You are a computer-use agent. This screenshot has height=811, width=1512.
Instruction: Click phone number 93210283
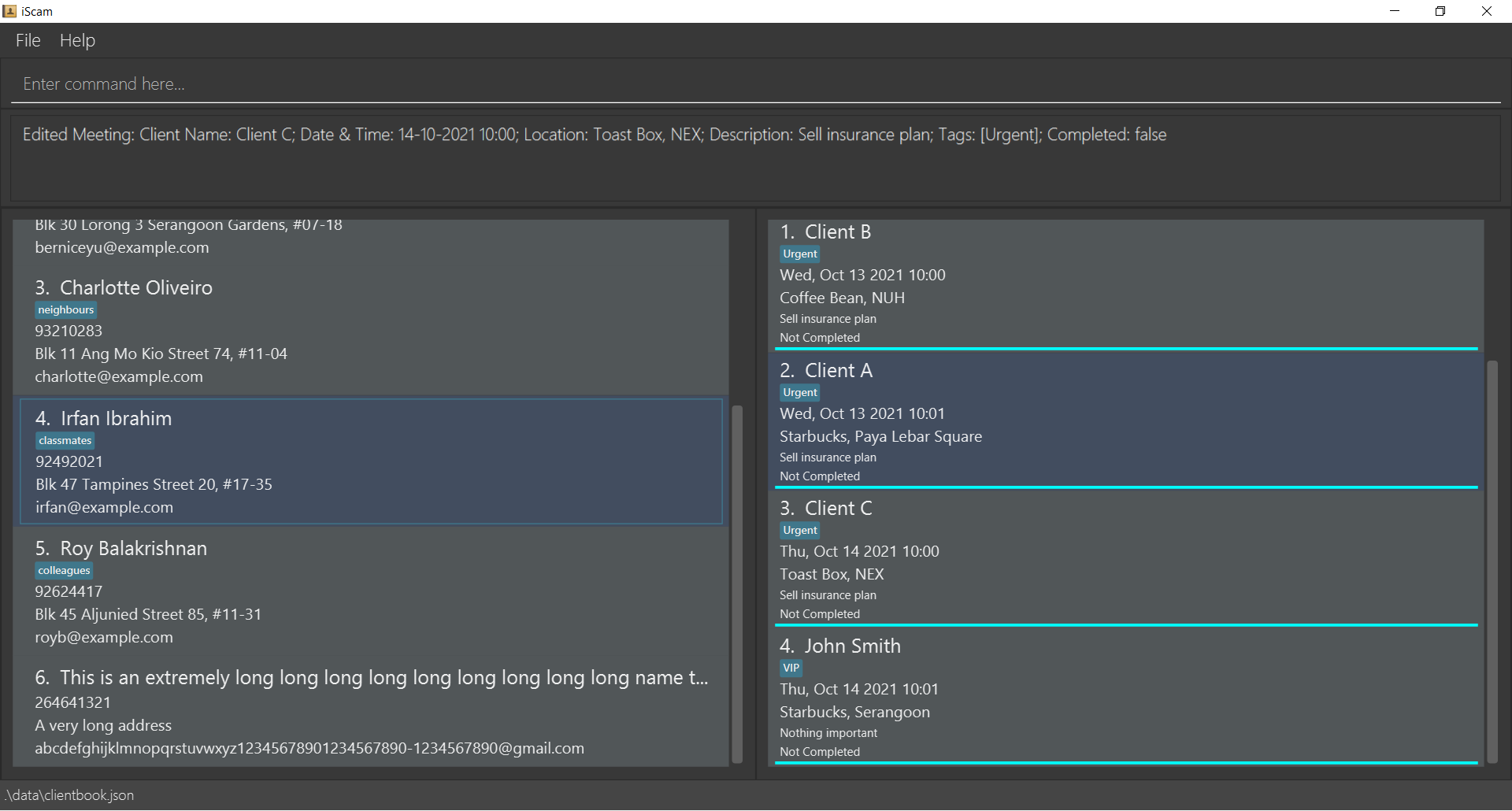click(x=69, y=331)
